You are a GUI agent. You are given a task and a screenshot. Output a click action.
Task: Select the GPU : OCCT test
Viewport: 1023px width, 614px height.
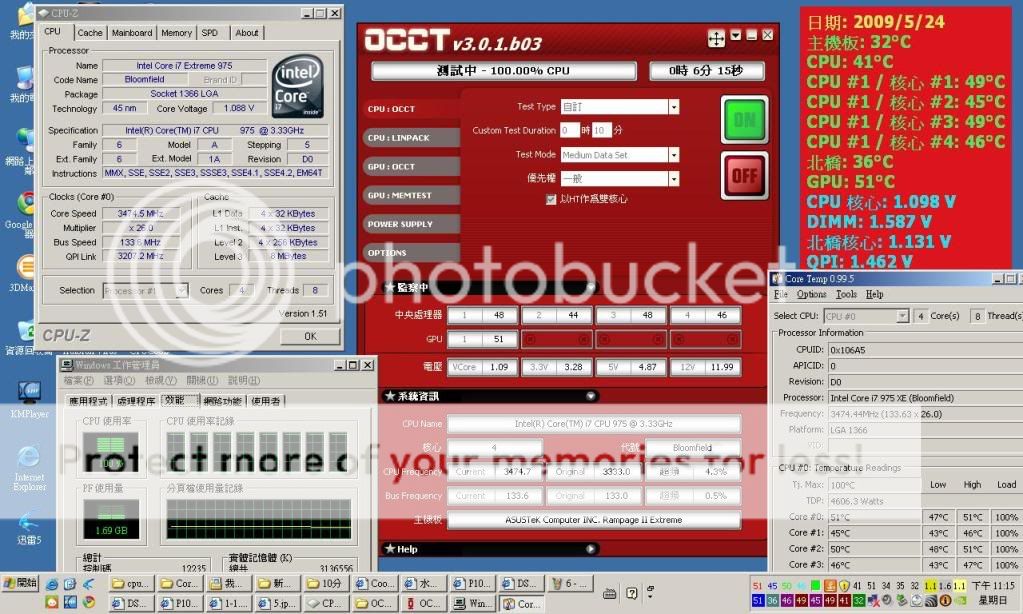tap(412, 166)
